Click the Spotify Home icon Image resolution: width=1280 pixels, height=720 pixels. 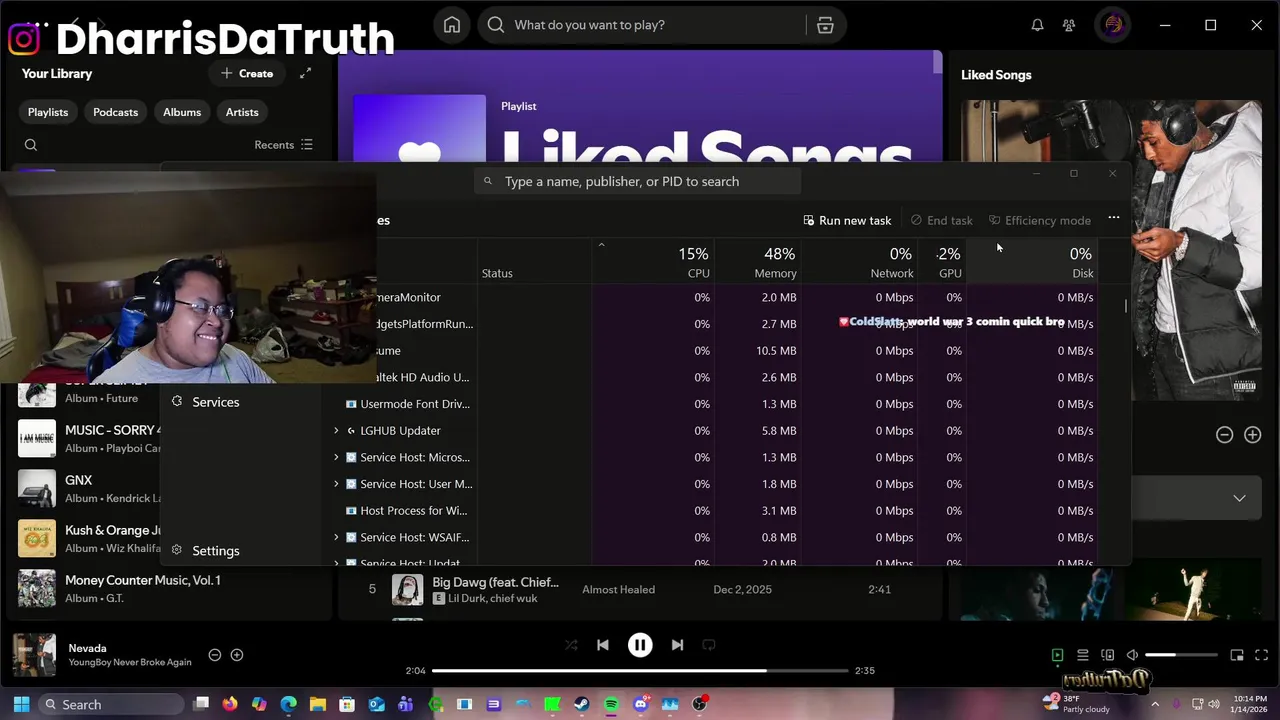[x=452, y=25]
